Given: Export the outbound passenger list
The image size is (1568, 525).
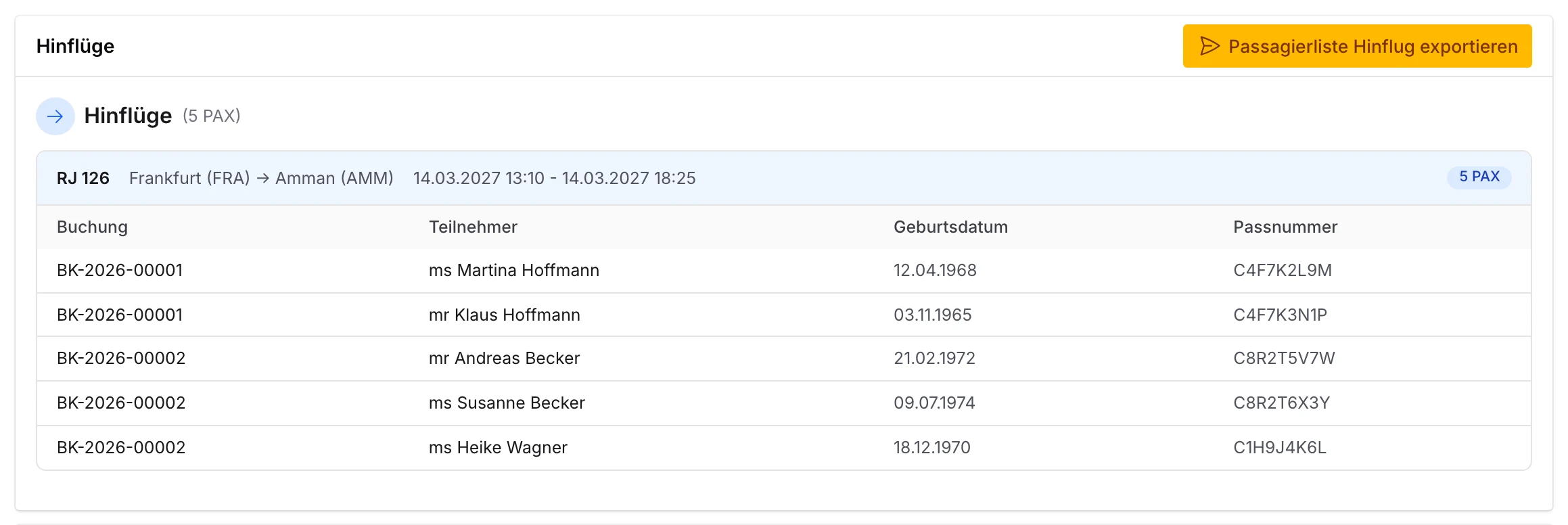Looking at the screenshot, I should (x=1357, y=46).
